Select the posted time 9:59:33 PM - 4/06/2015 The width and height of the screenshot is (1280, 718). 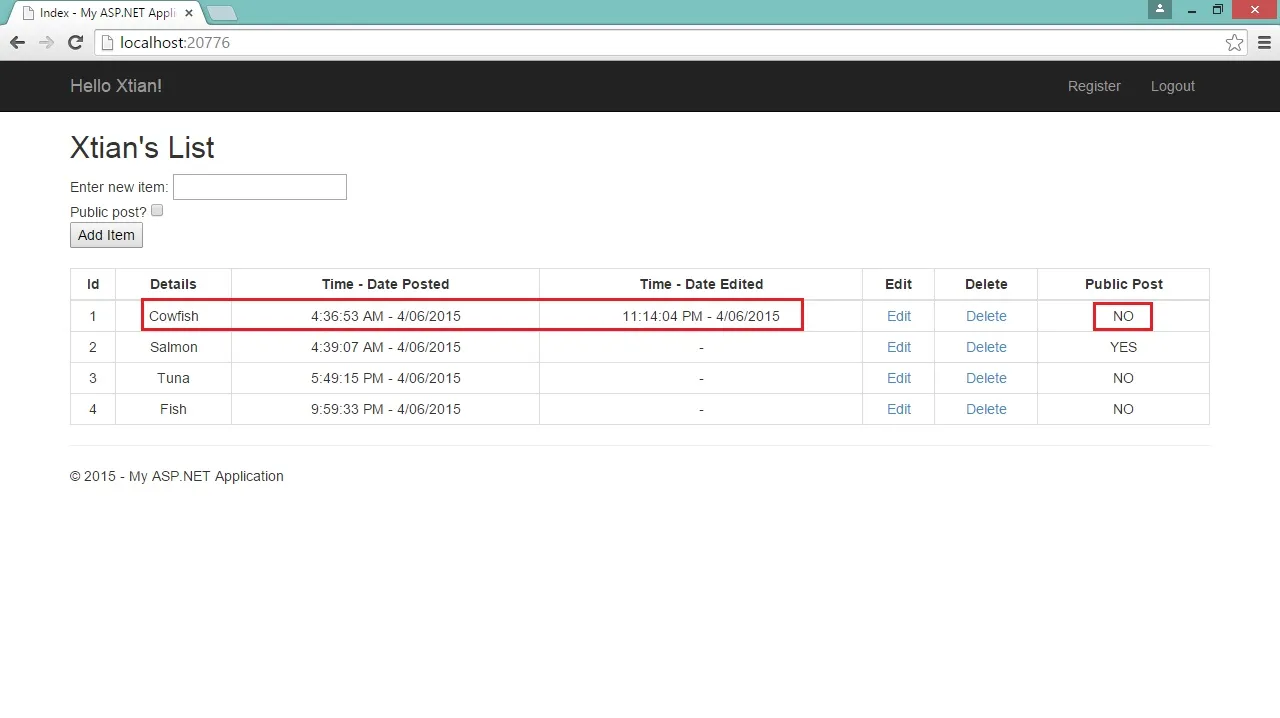click(x=386, y=409)
